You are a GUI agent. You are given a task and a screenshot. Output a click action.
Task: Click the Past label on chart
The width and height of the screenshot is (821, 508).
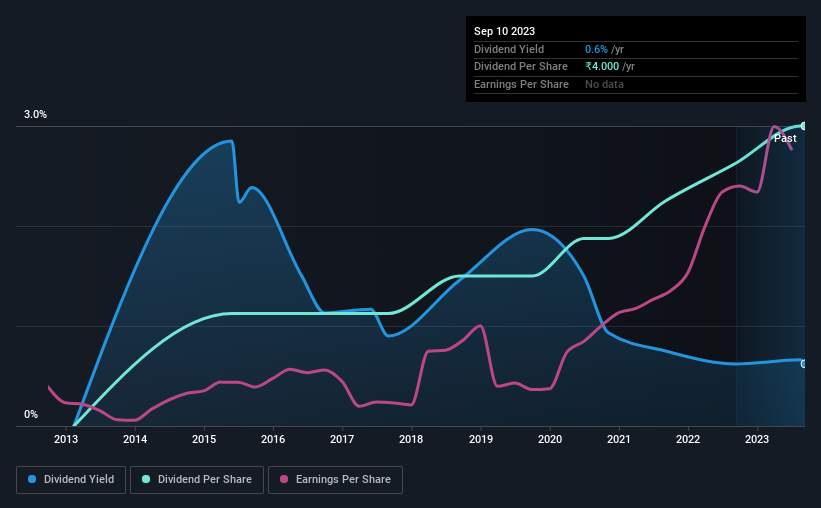[785, 138]
